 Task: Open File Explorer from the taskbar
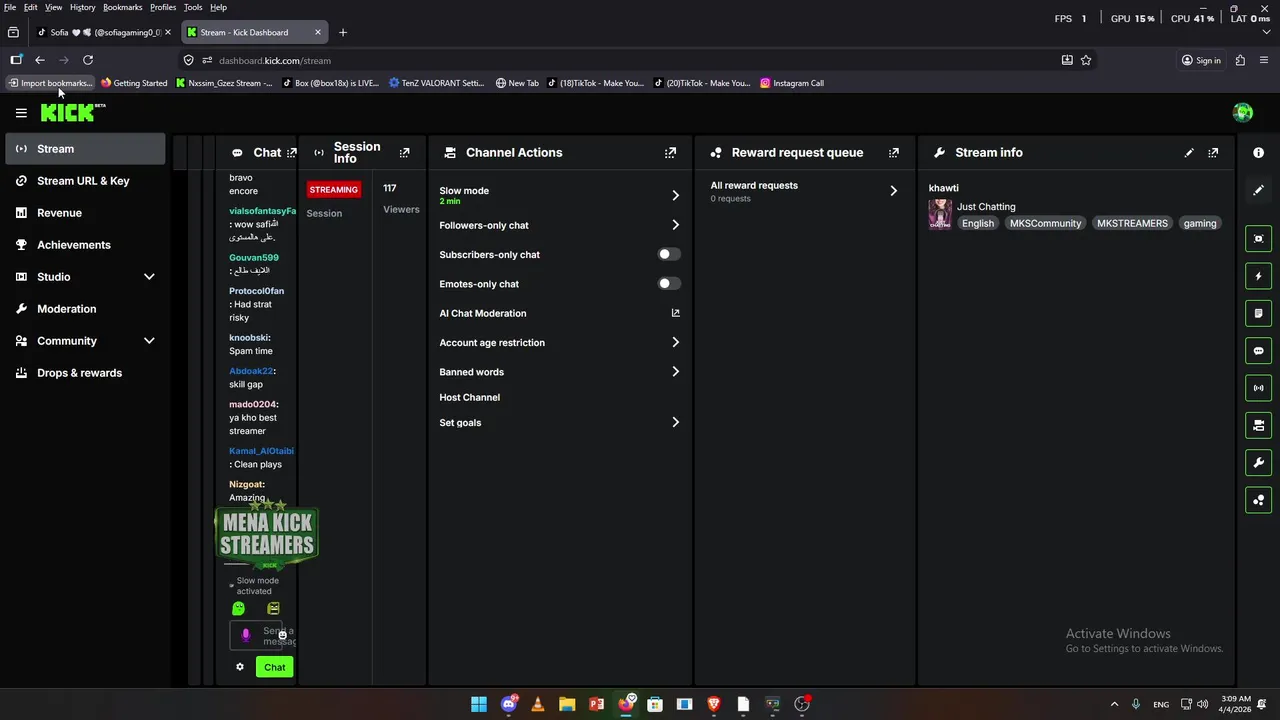tap(567, 704)
